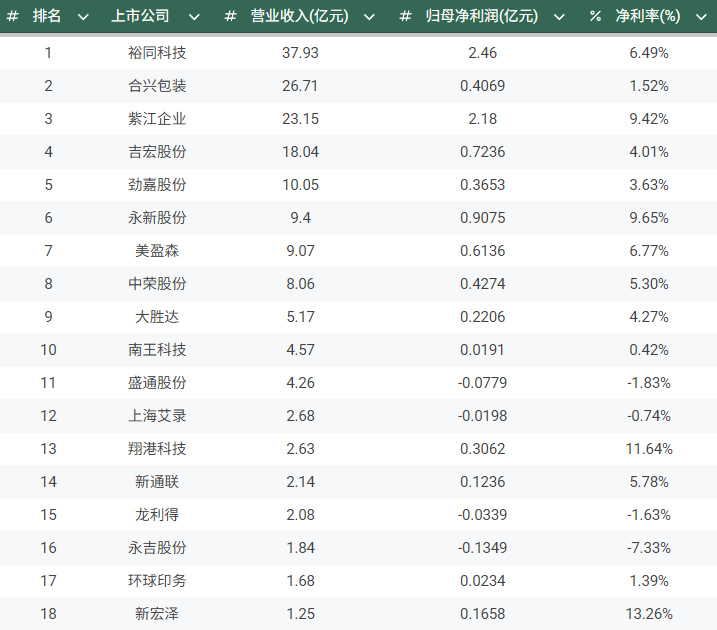The height and width of the screenshot is (630, 717).
Task: Select revenue value 37.93
Action: (x=300, y=53)
